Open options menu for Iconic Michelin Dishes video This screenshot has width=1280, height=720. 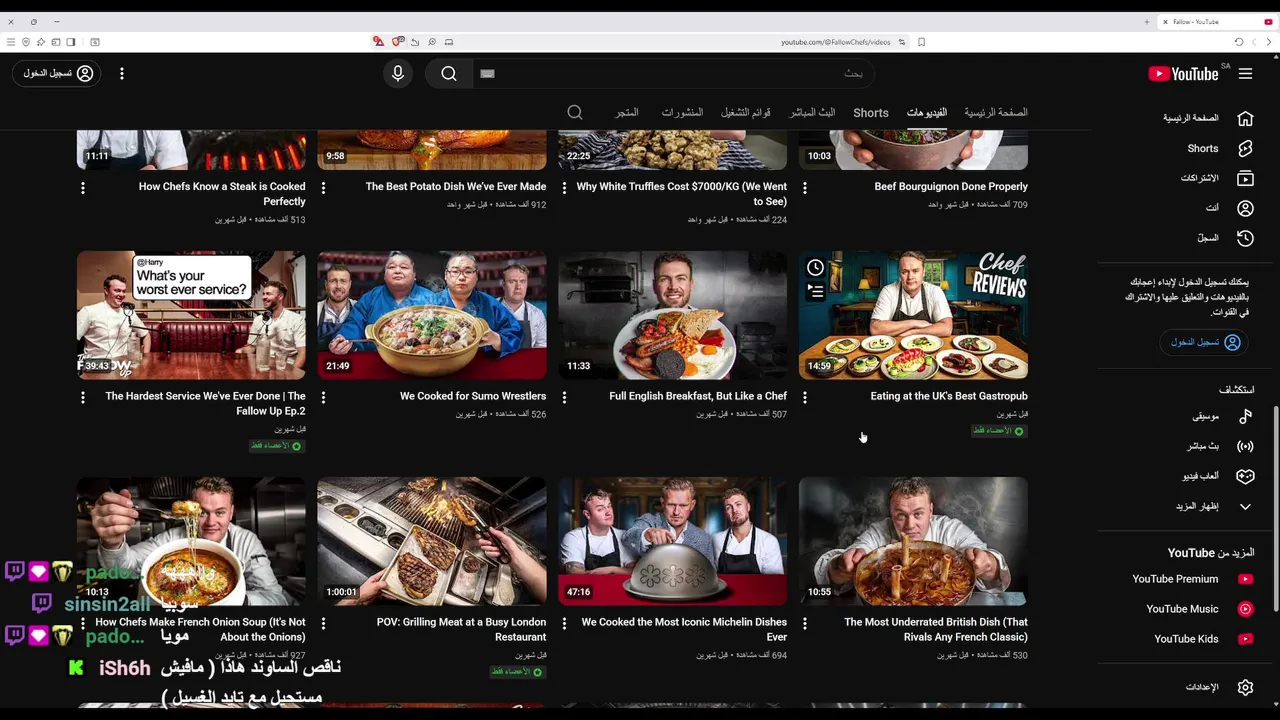tap(564, 623)
